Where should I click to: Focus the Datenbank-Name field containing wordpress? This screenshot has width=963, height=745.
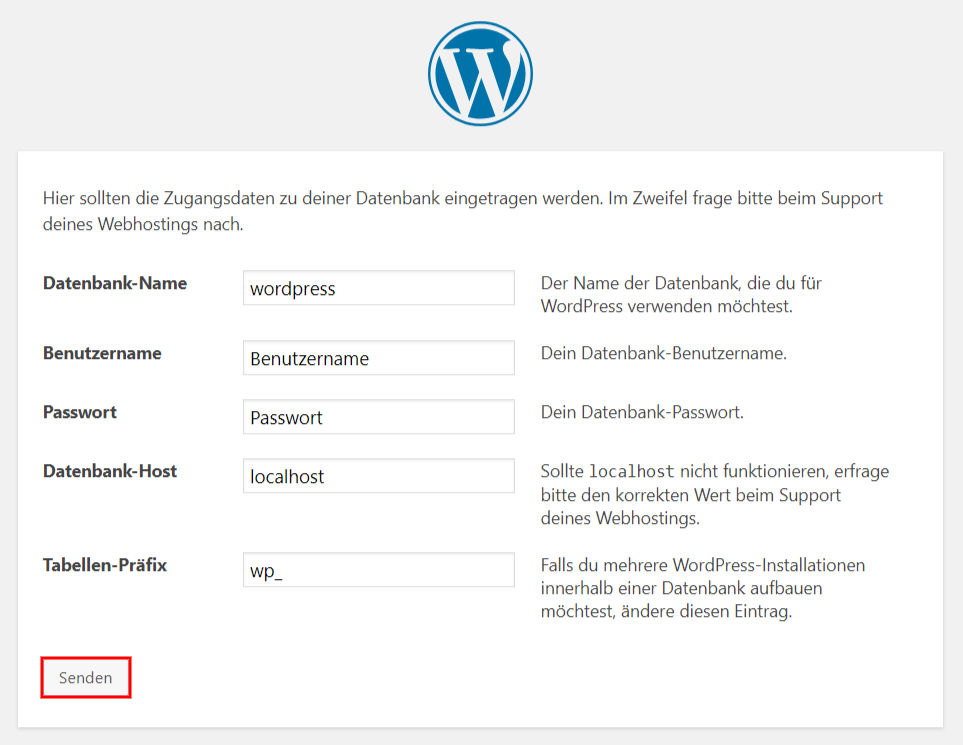point(378,288)
